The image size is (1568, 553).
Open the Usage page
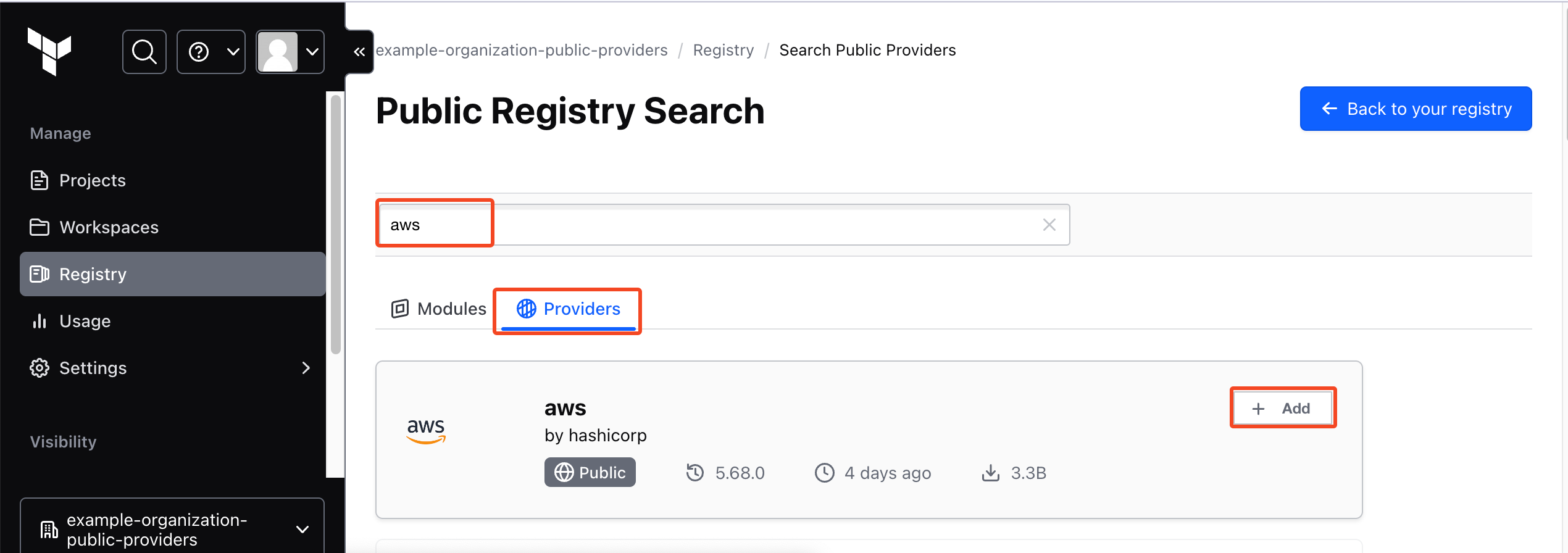point(85,321)
